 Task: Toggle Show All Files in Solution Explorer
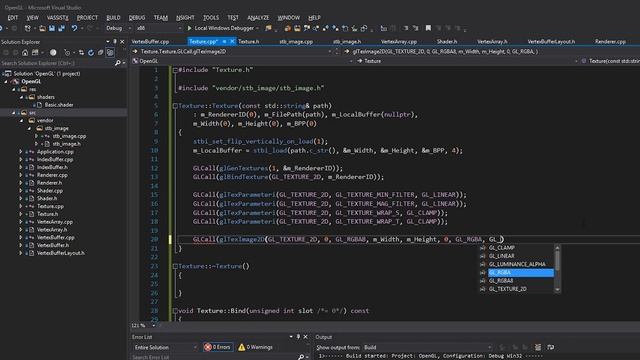110,53
